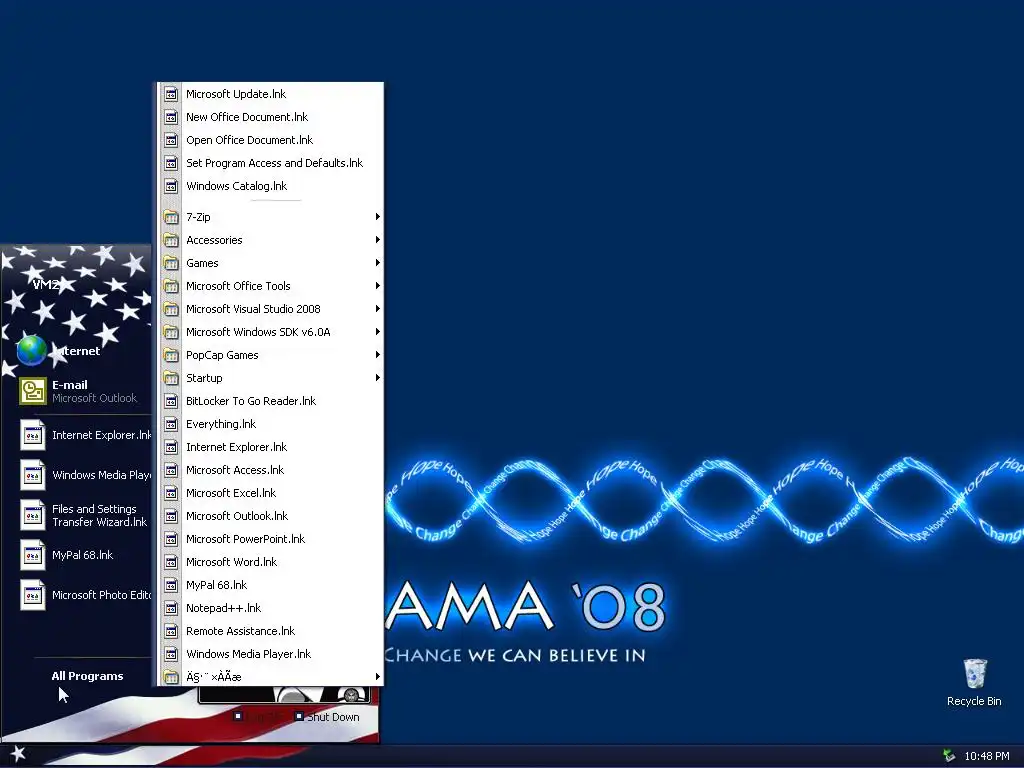Viewport: 1024px width, 768px height.
Task: Click the Microsoft Photo Editor icon in Start menu
Action: [x=32, y=595]
